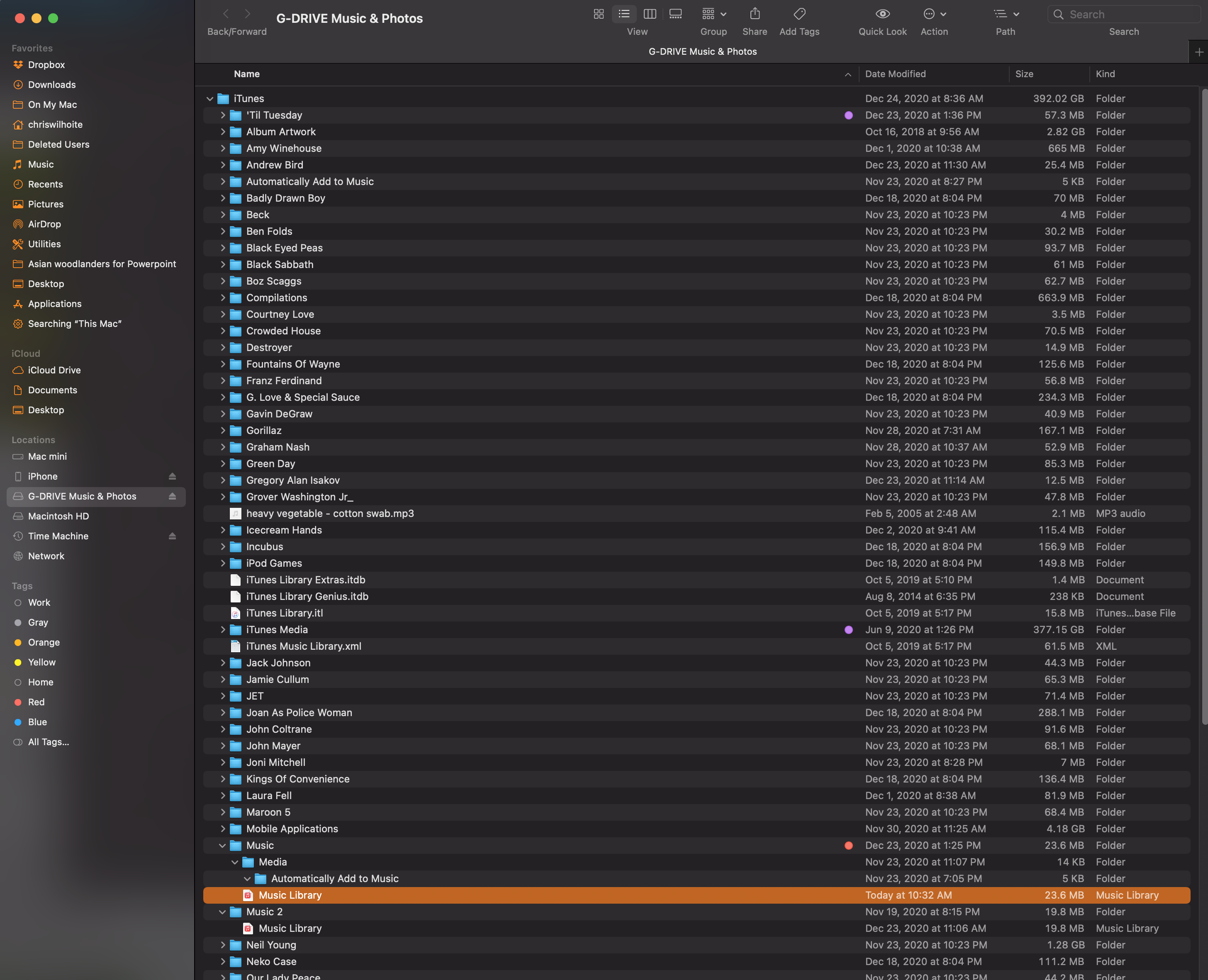The height and width of the screenshot is (980, 1208).
Task: Open Quick Look eye icon
Action: (882, 14)
